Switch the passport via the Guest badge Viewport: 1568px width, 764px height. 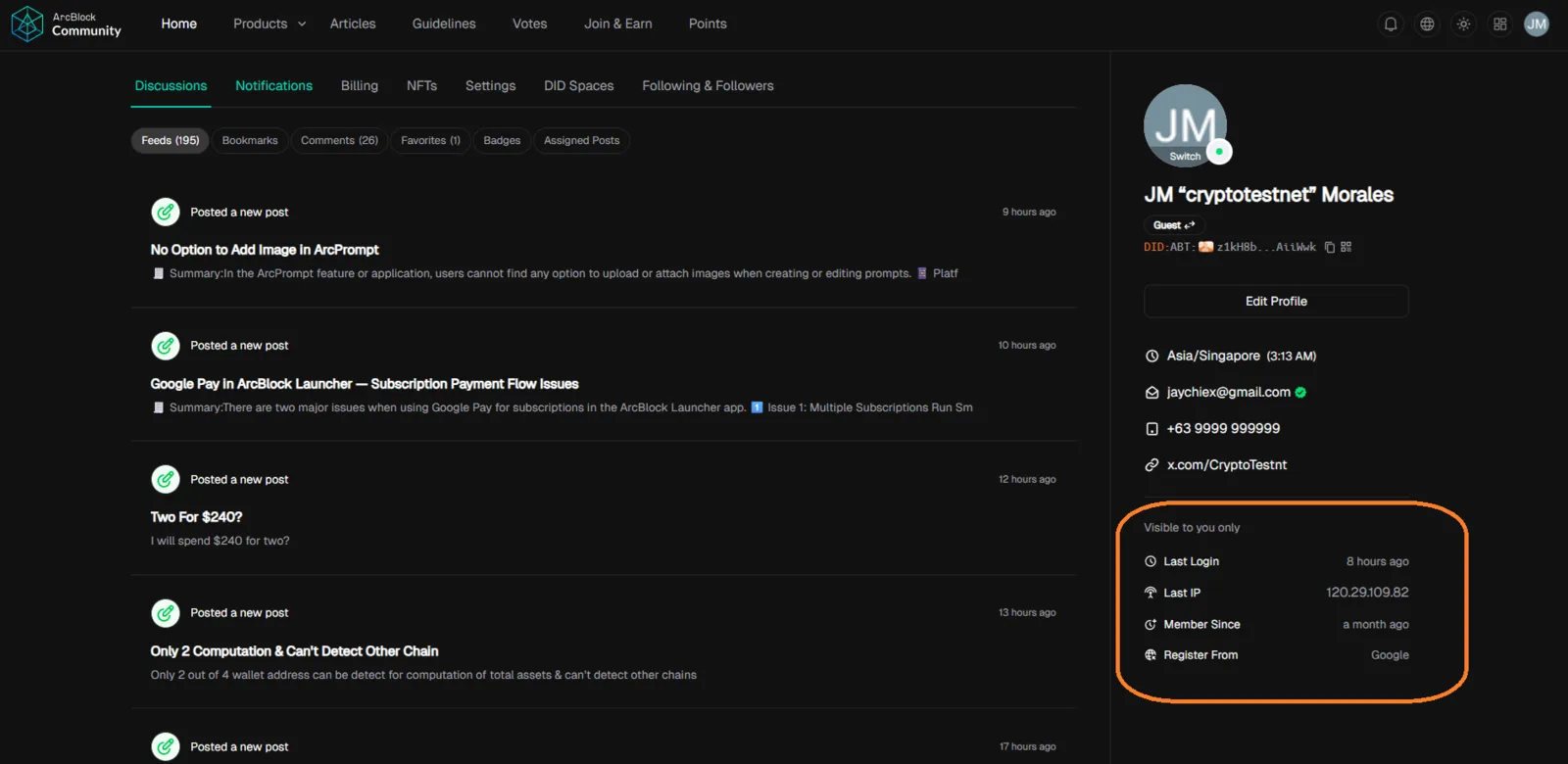pos(1173,225)
